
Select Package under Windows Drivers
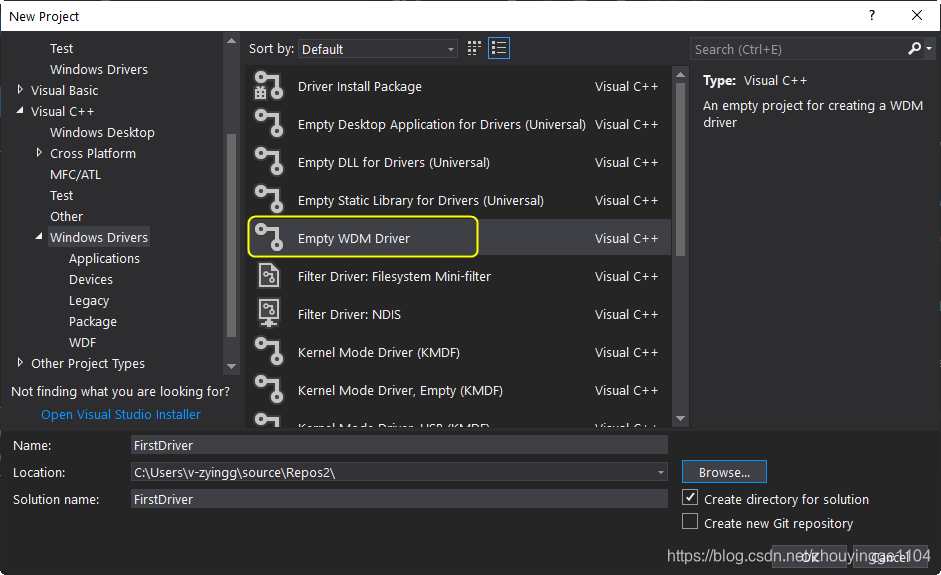(92, 322)
